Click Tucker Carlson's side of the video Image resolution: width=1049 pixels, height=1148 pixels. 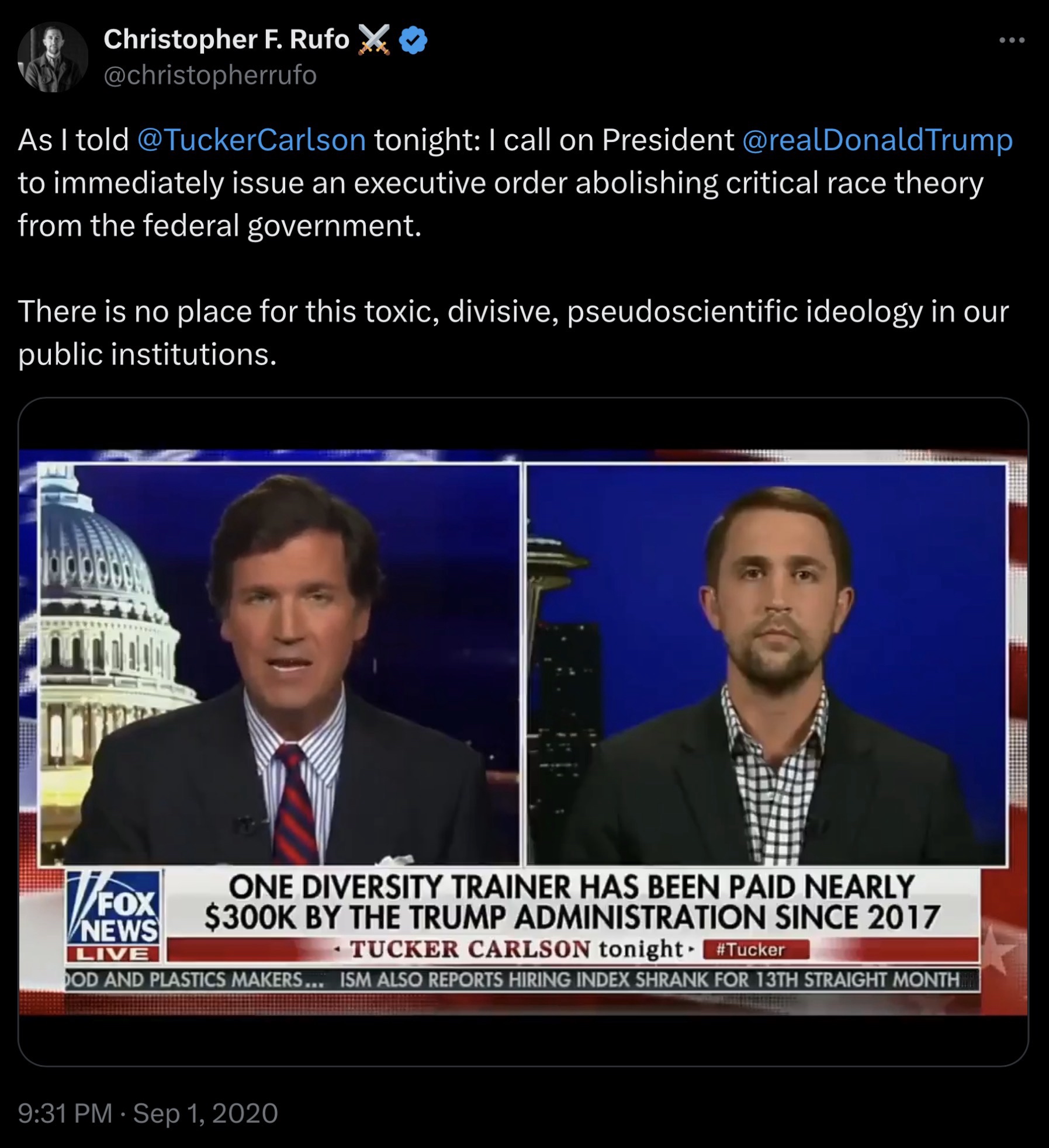[279, 664]
